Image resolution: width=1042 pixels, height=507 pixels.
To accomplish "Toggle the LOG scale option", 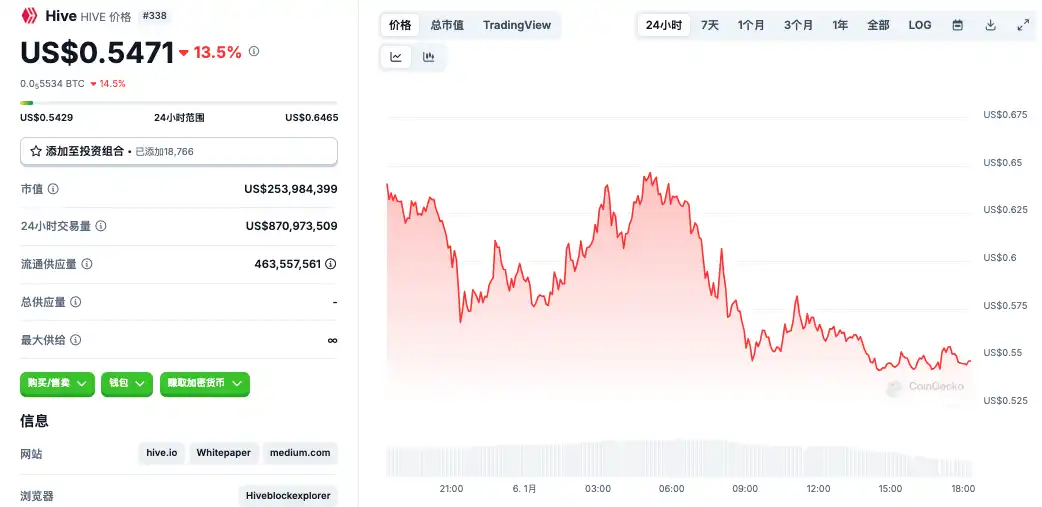I will [920, 25].
